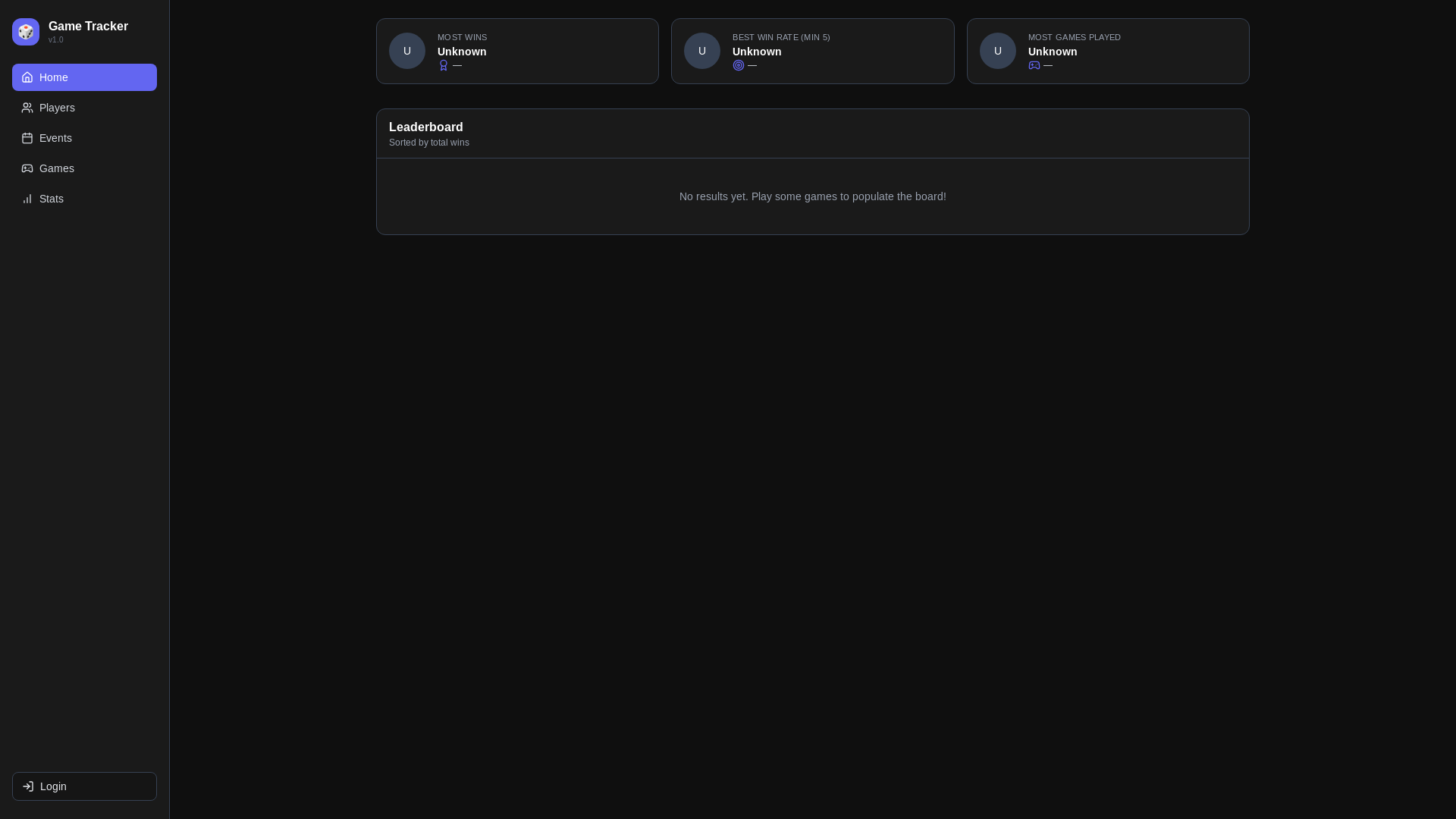Click the v1.0 version label
This screenshot has height=819, width=1456.
coord(56,40)
